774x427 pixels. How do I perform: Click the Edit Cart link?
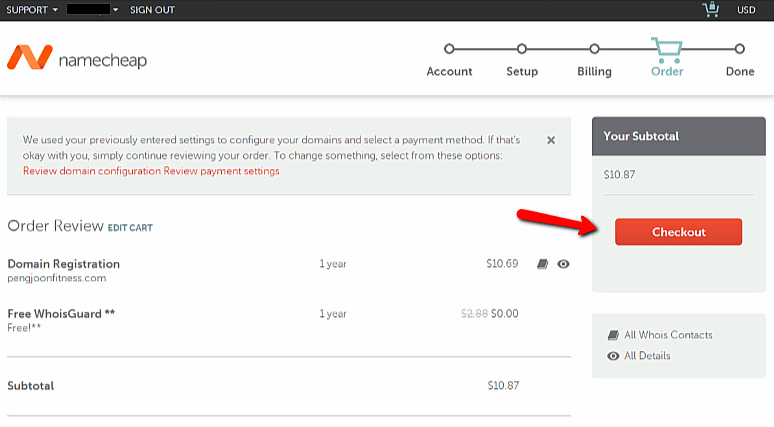(130, 228)
